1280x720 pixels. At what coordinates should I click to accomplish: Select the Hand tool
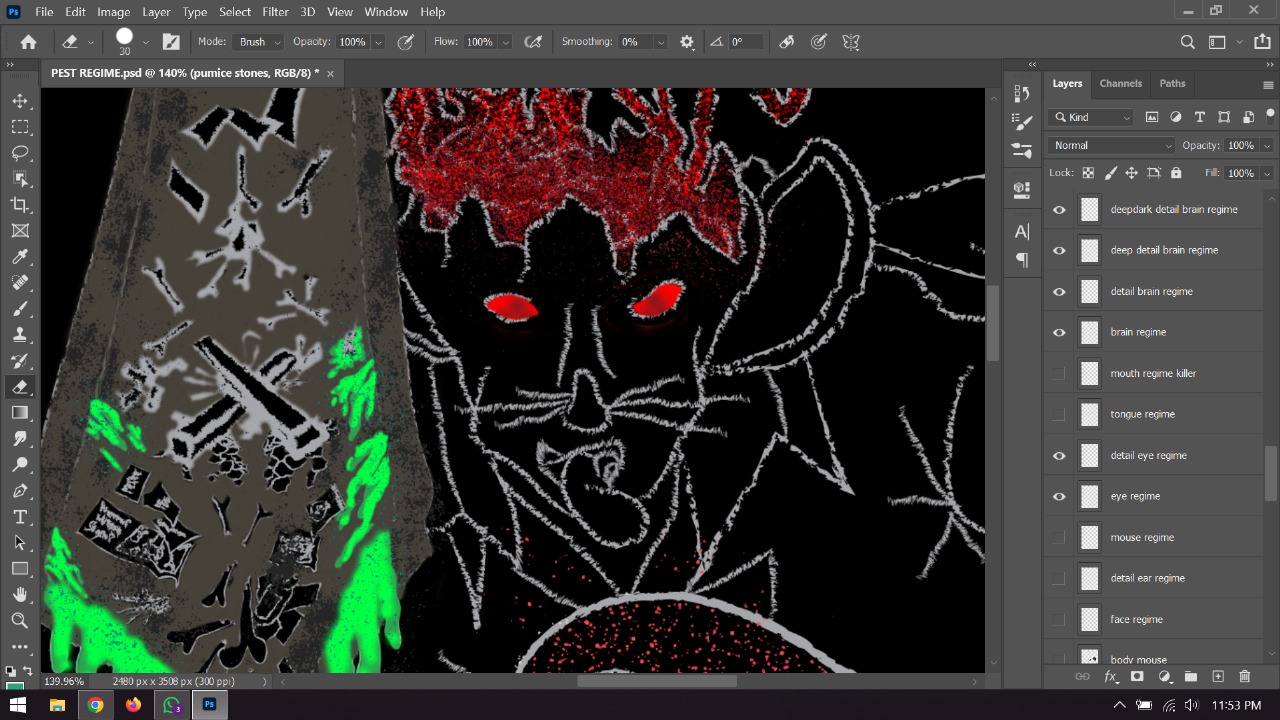[20, 595]
